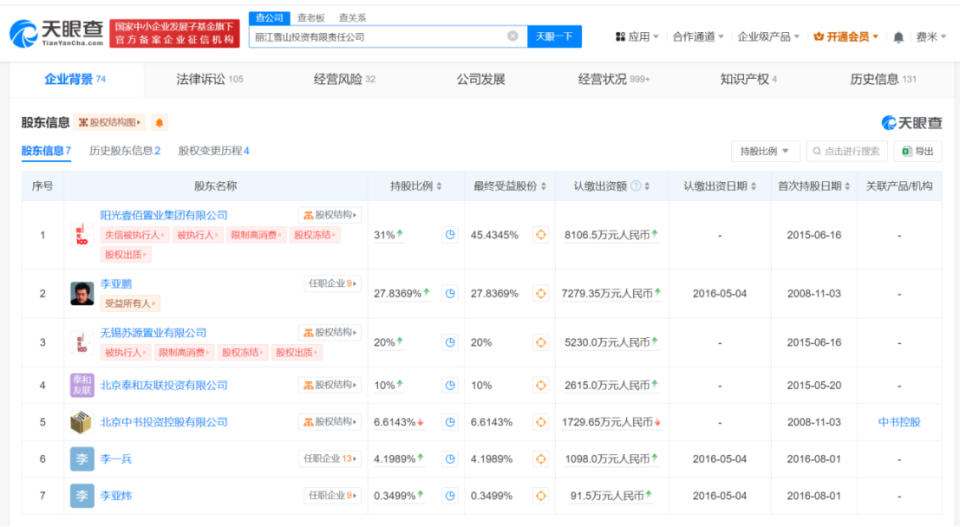Screen dimensions: 960x527
Task: Open shareholding history icon for 李亚鹏 row
Action: tap(450, 293)
